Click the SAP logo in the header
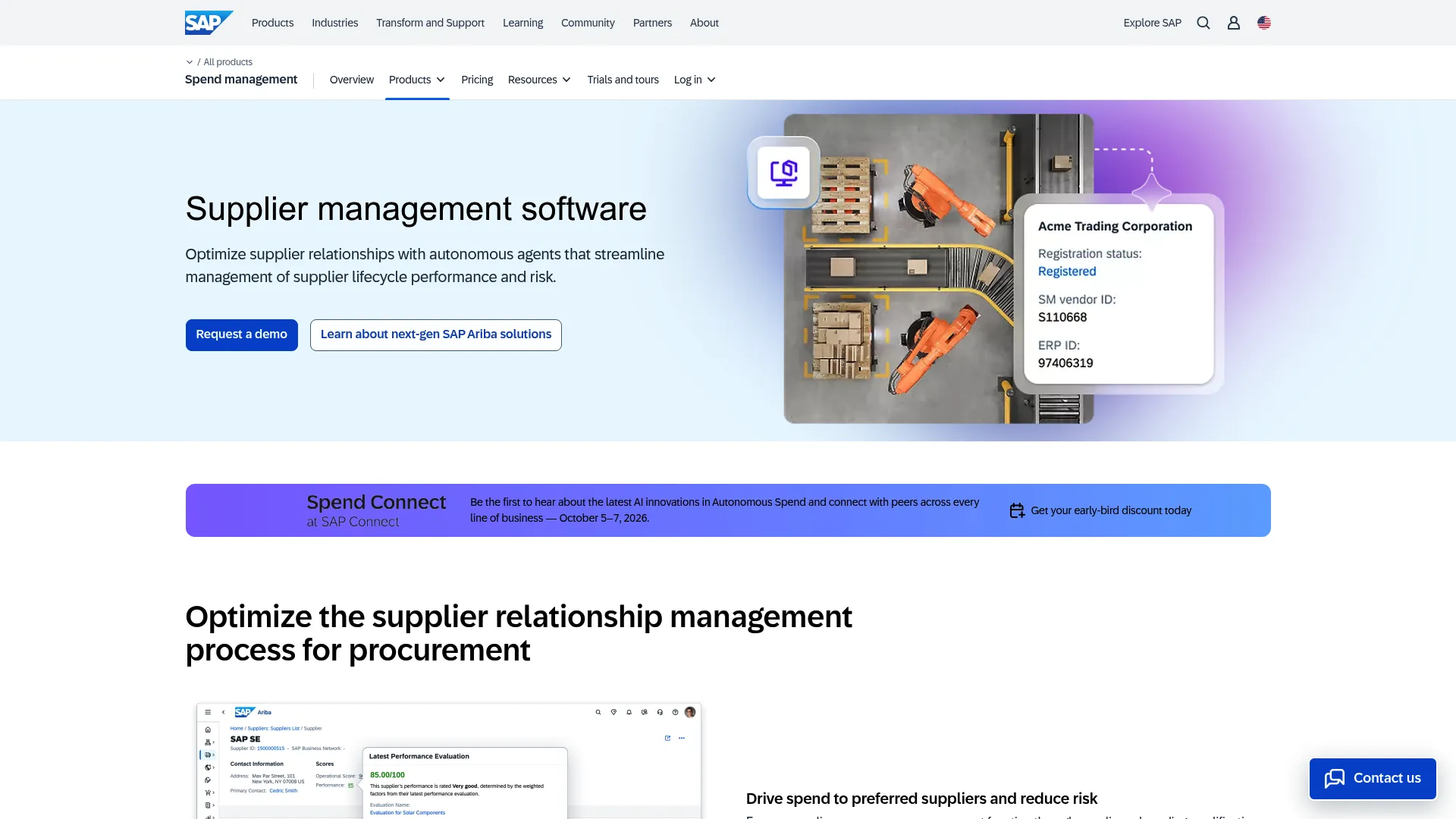1456x819 pixels. click(x=209, y=23)
